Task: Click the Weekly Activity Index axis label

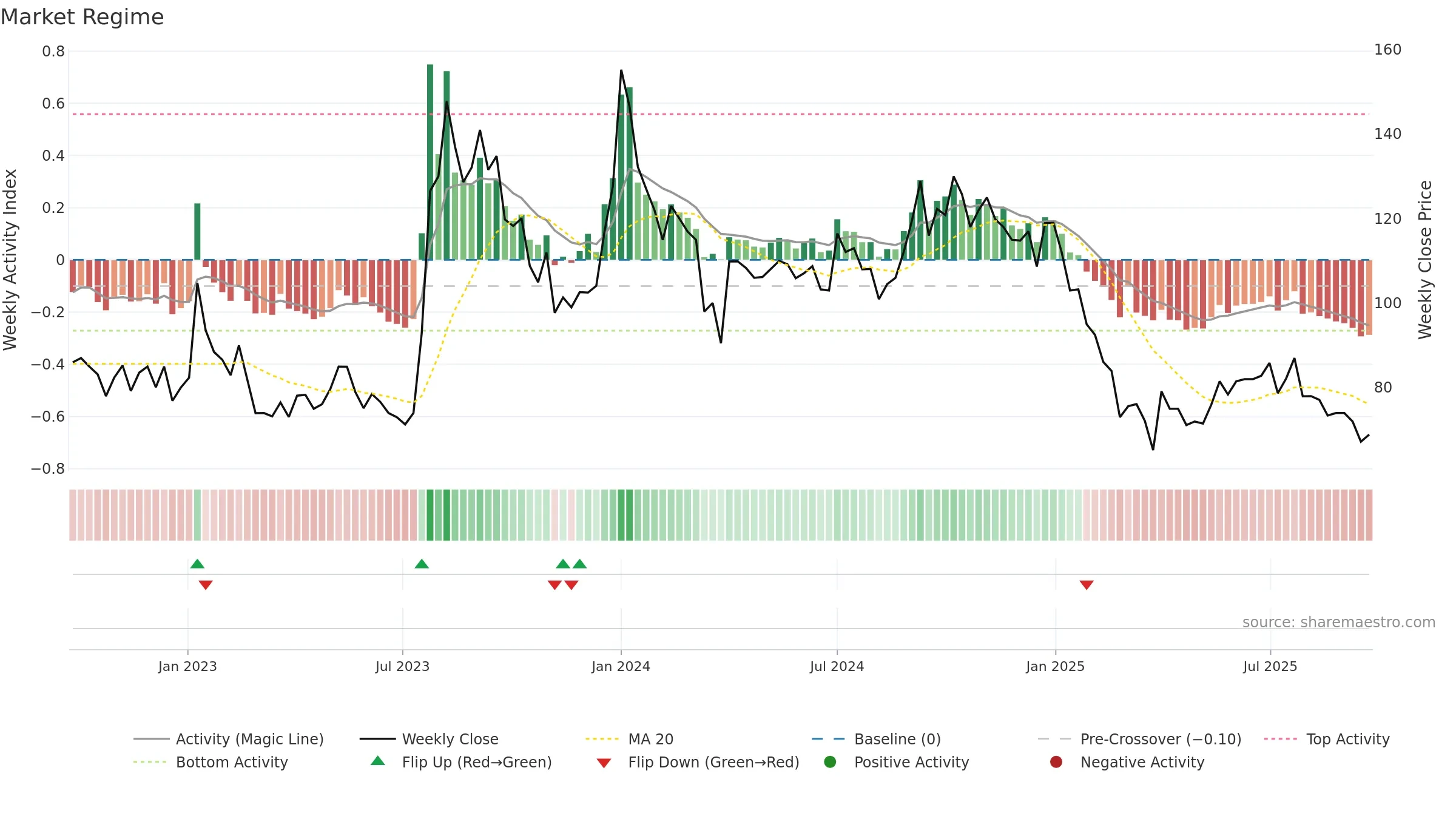Action: click(x=10, y=260)
